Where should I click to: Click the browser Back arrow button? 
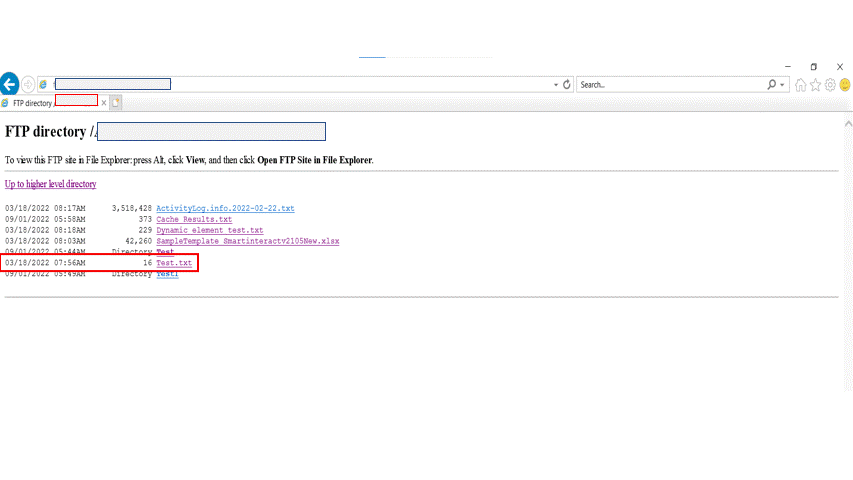point(9,85)
